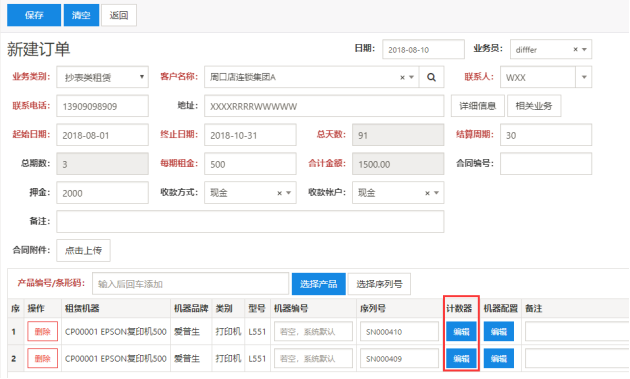630x379 pixels.
Task: Click the 地址 address input field
Action: [324, 106]
